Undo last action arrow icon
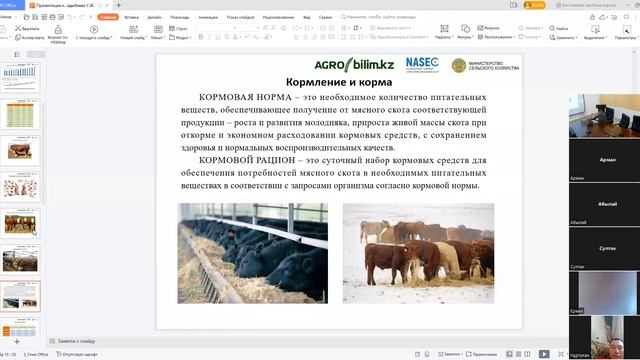The height and width of the screenshot is (360, 640). 70,17
